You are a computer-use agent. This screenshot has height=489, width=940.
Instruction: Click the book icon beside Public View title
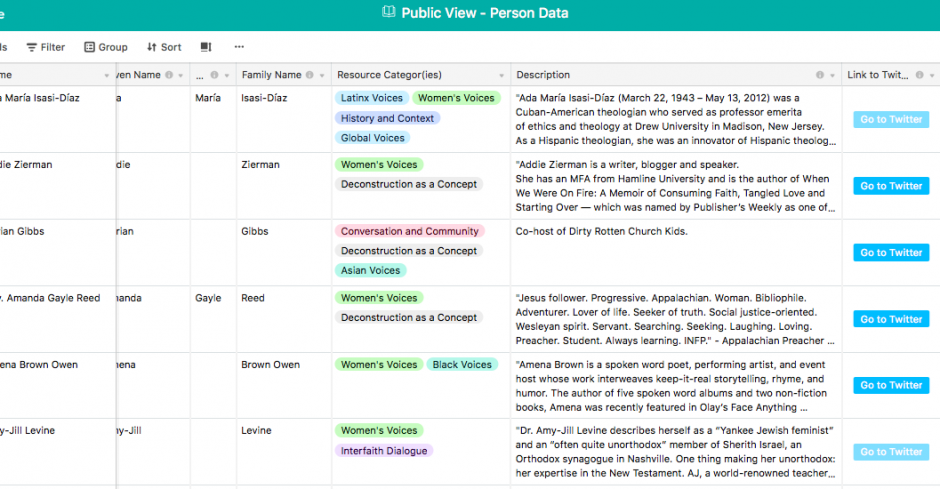[388, 12]
